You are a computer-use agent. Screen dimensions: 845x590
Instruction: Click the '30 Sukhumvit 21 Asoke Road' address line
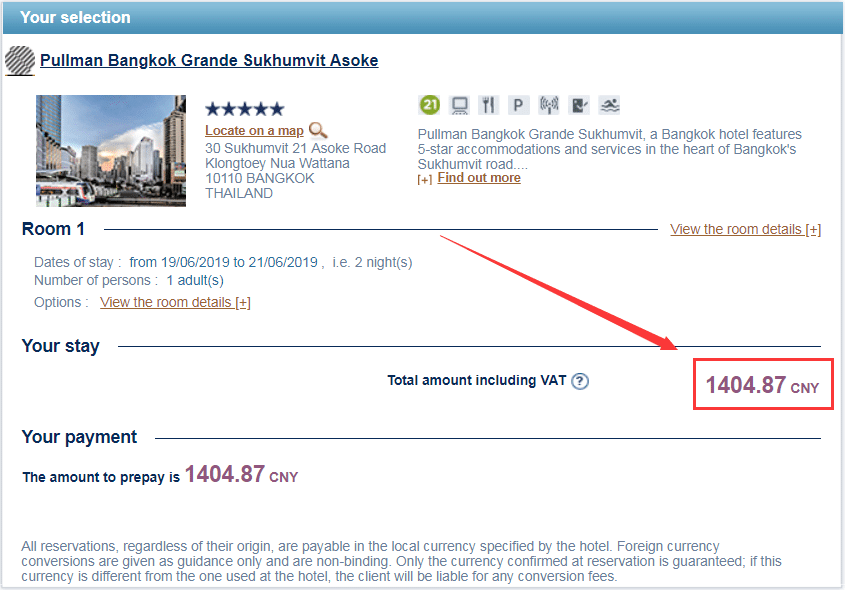[x=295, y=148]
